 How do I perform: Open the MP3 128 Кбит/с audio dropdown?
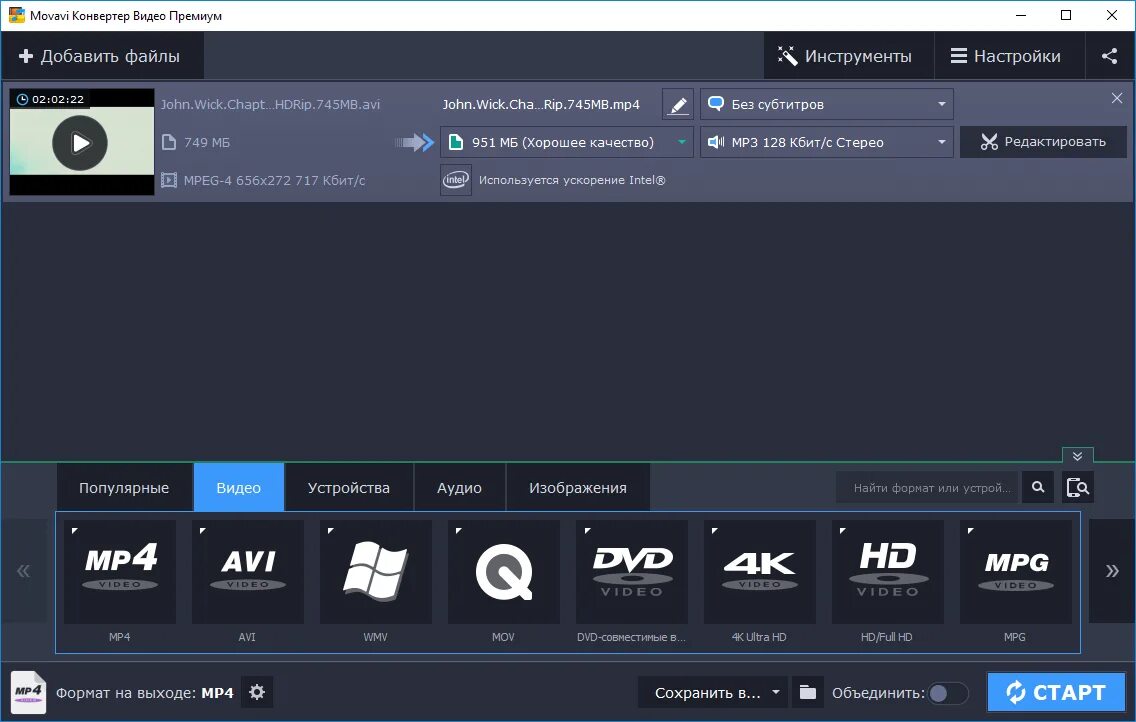click(x=827, y=142)
